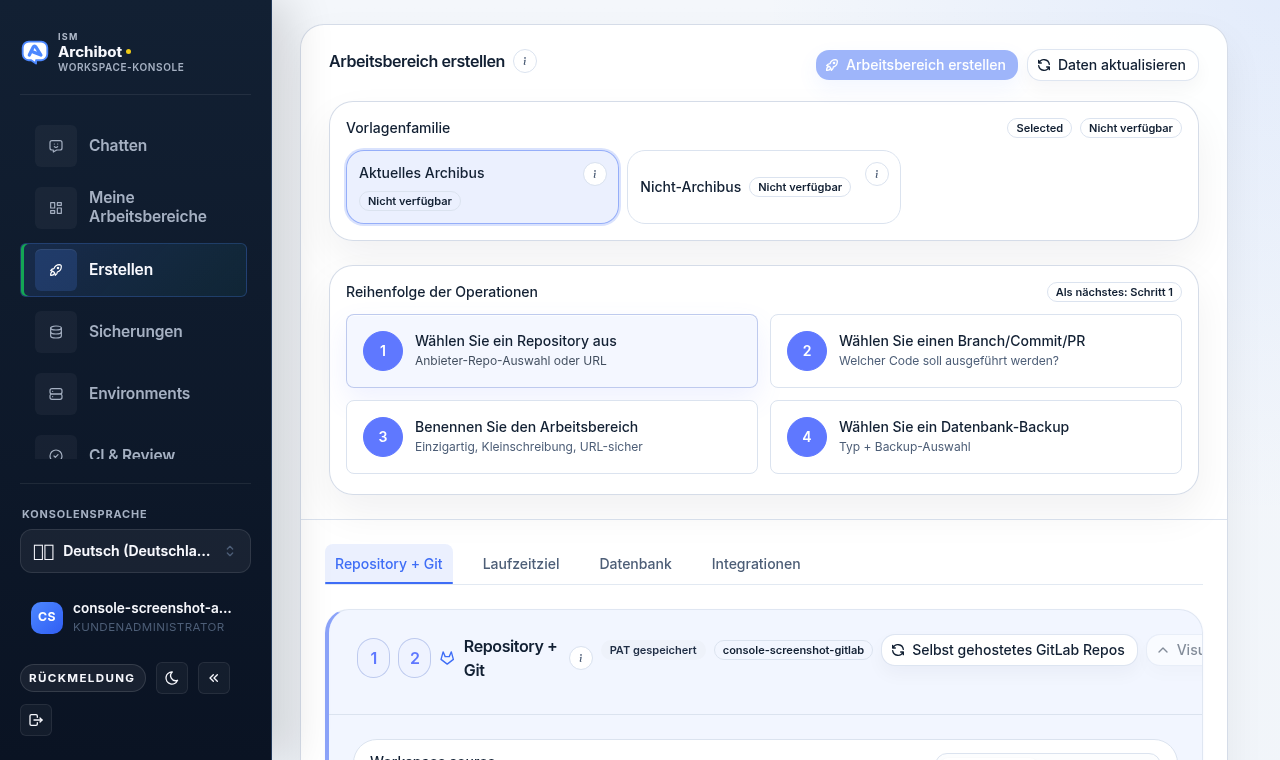Open Environments section

pyautogui.click(x=134, y=394)
